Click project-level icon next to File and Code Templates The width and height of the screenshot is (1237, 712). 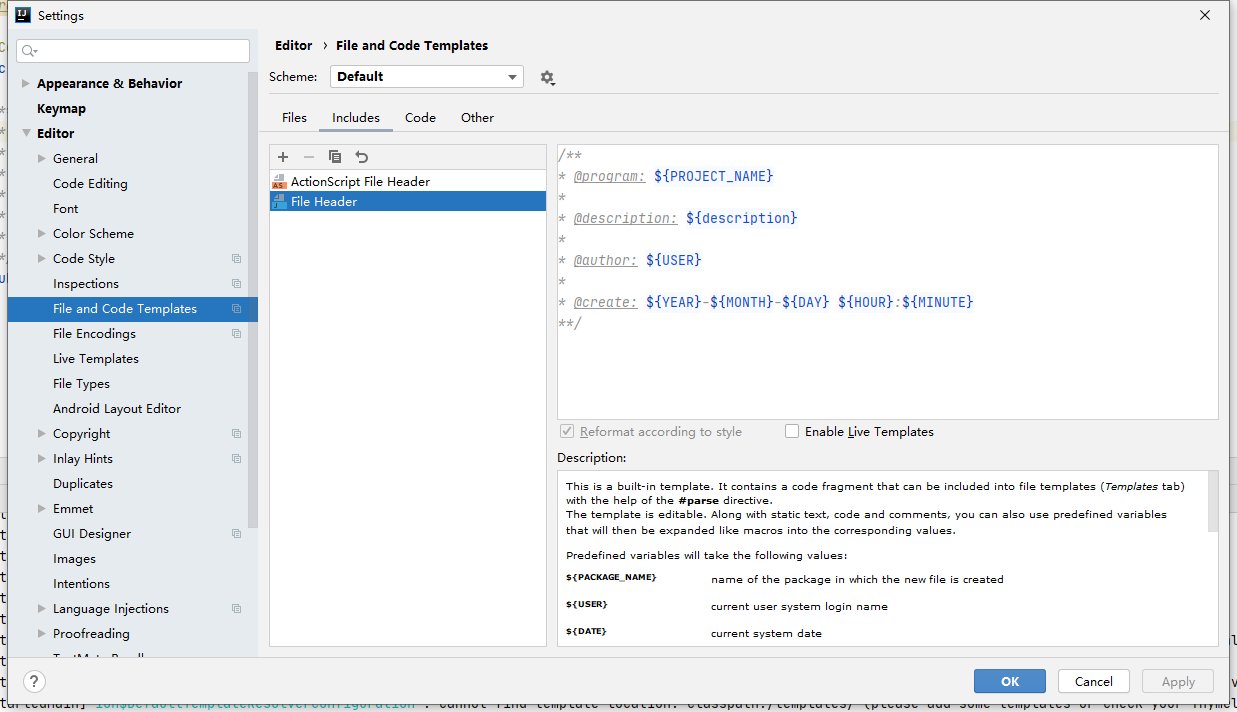tap(236, 309)
